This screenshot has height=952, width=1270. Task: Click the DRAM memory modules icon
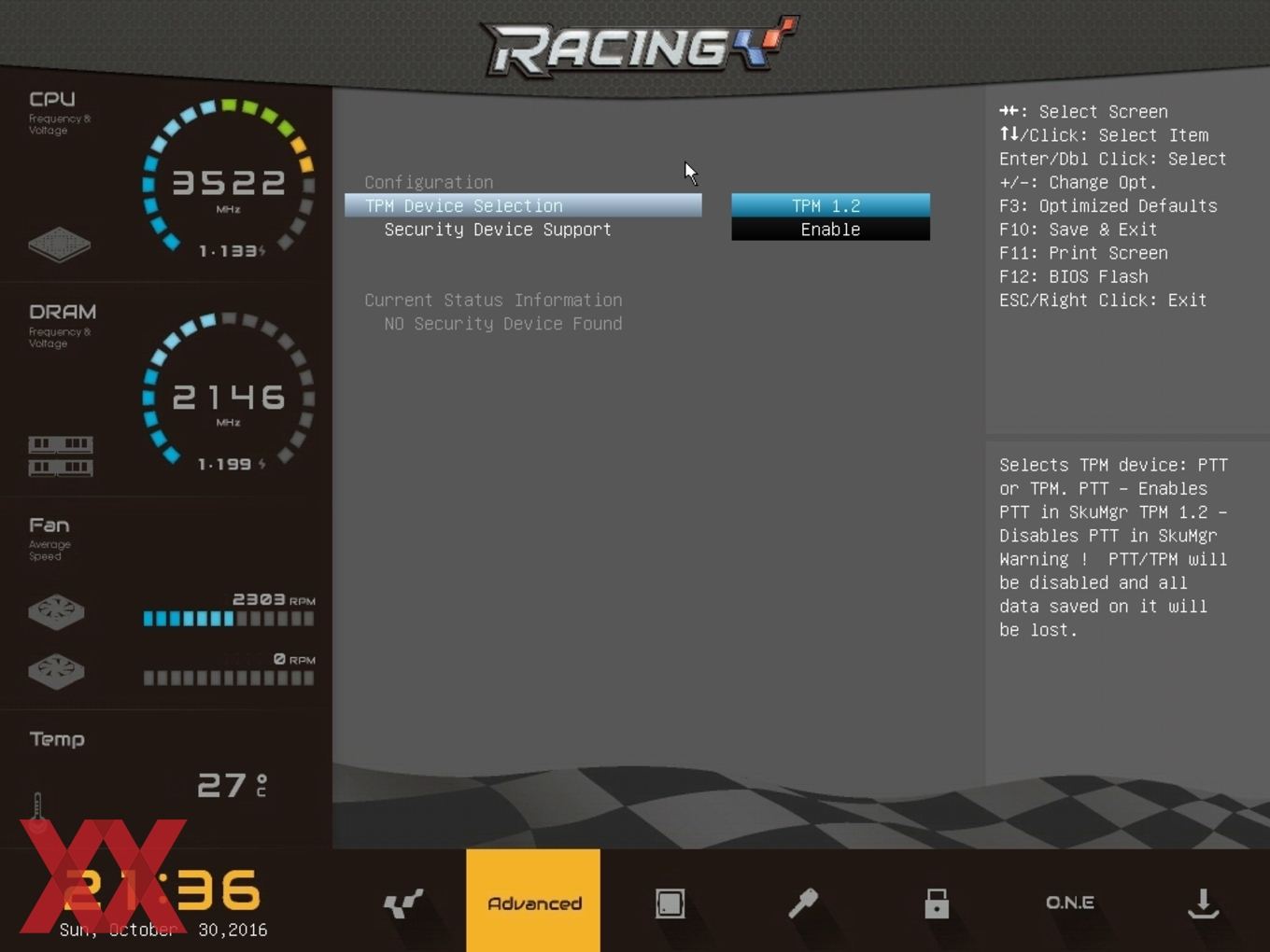click(61, 455)
